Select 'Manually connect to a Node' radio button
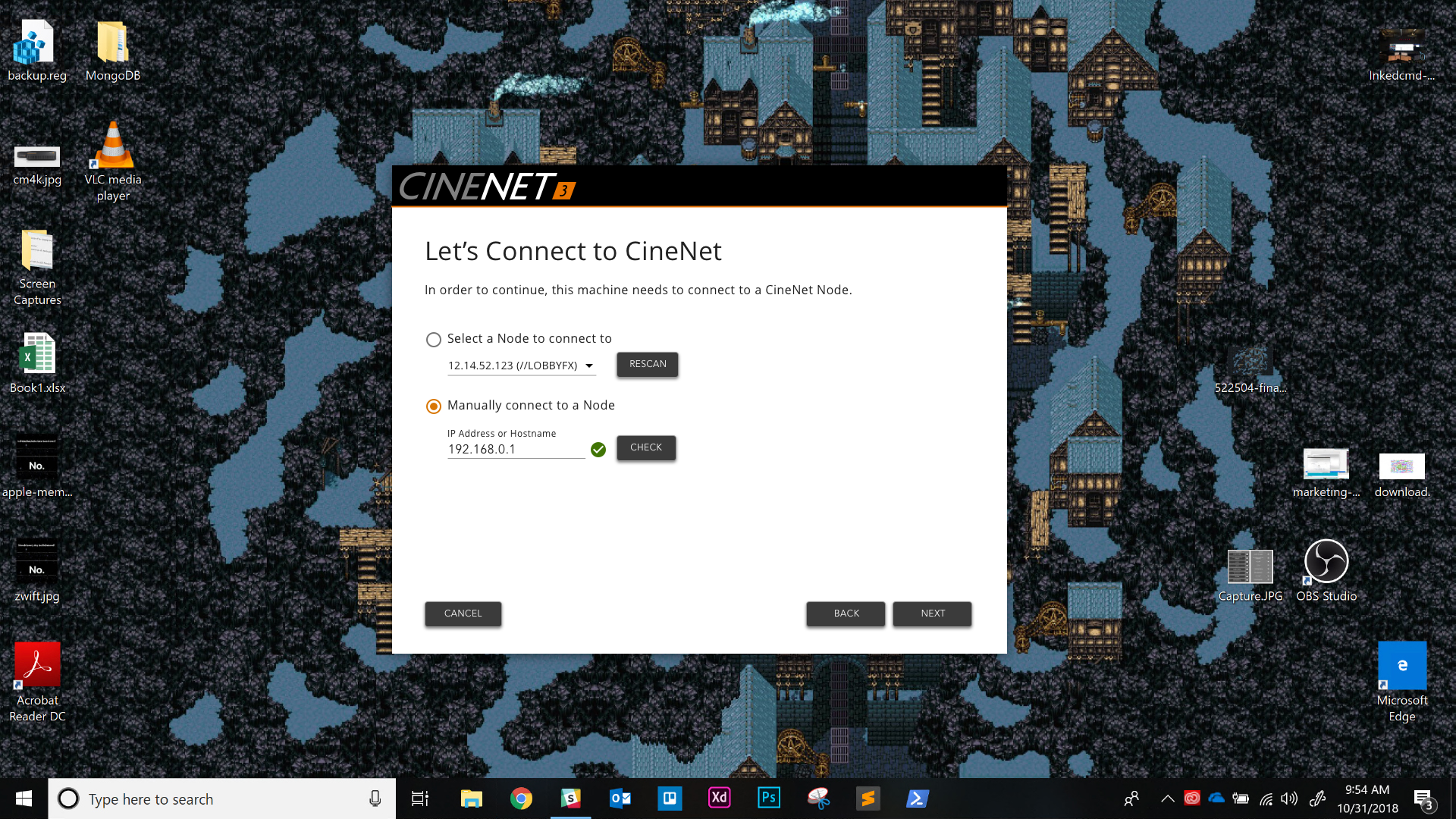Viewport: 1456px width, 819px height. (x=434, y=406)
